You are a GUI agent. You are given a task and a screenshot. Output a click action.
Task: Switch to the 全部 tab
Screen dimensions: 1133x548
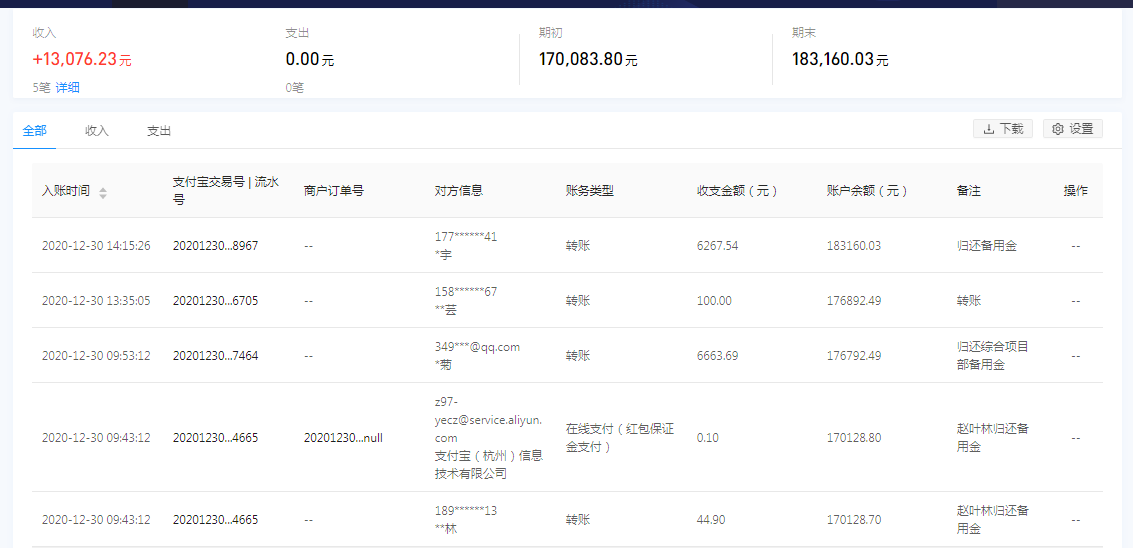tap(34, 131)
